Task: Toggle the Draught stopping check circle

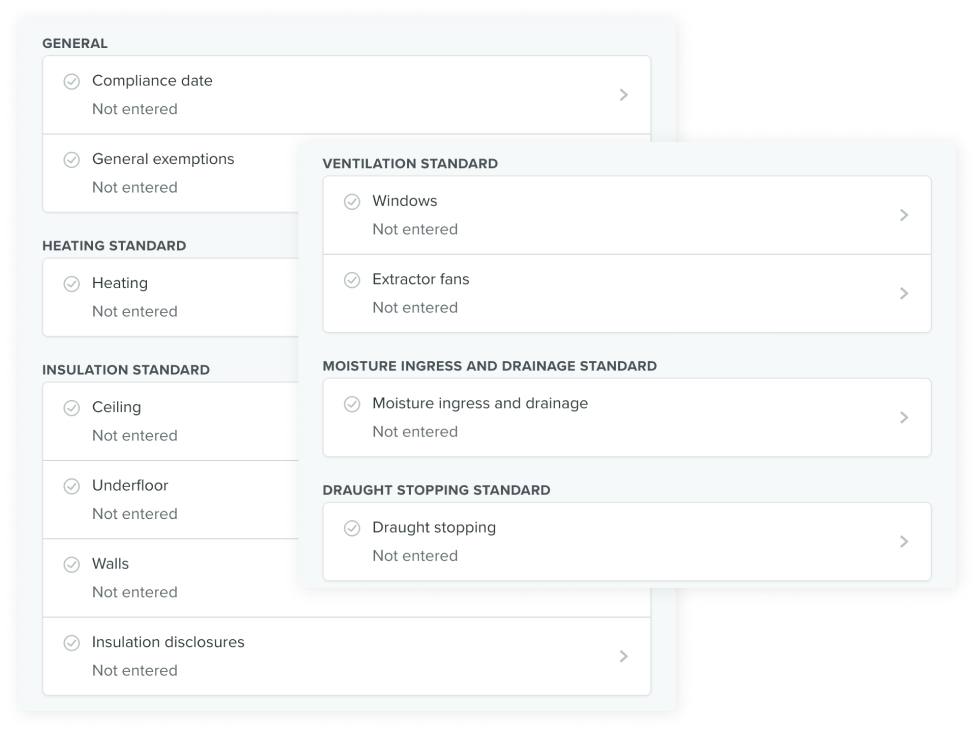Action: [x=352, y=529]
